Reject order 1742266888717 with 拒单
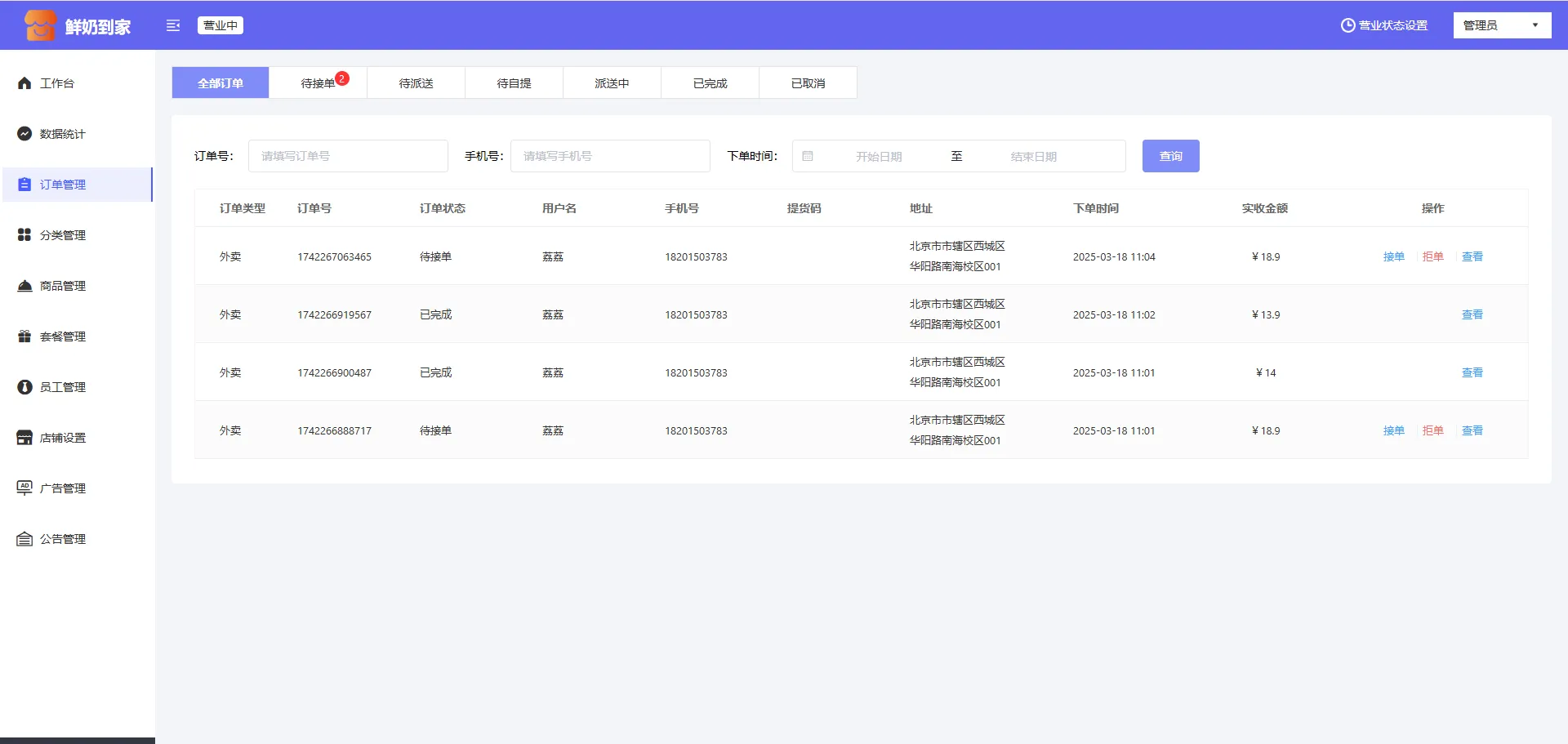 click(1432, 430)
